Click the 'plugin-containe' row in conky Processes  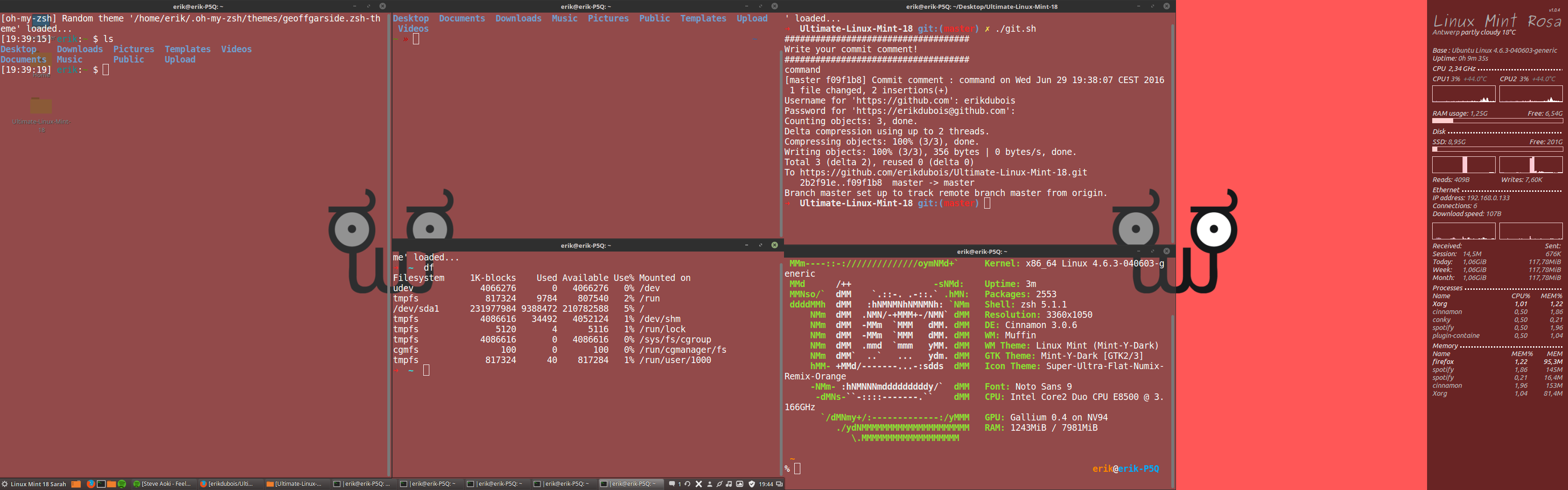pos(1497,336)
